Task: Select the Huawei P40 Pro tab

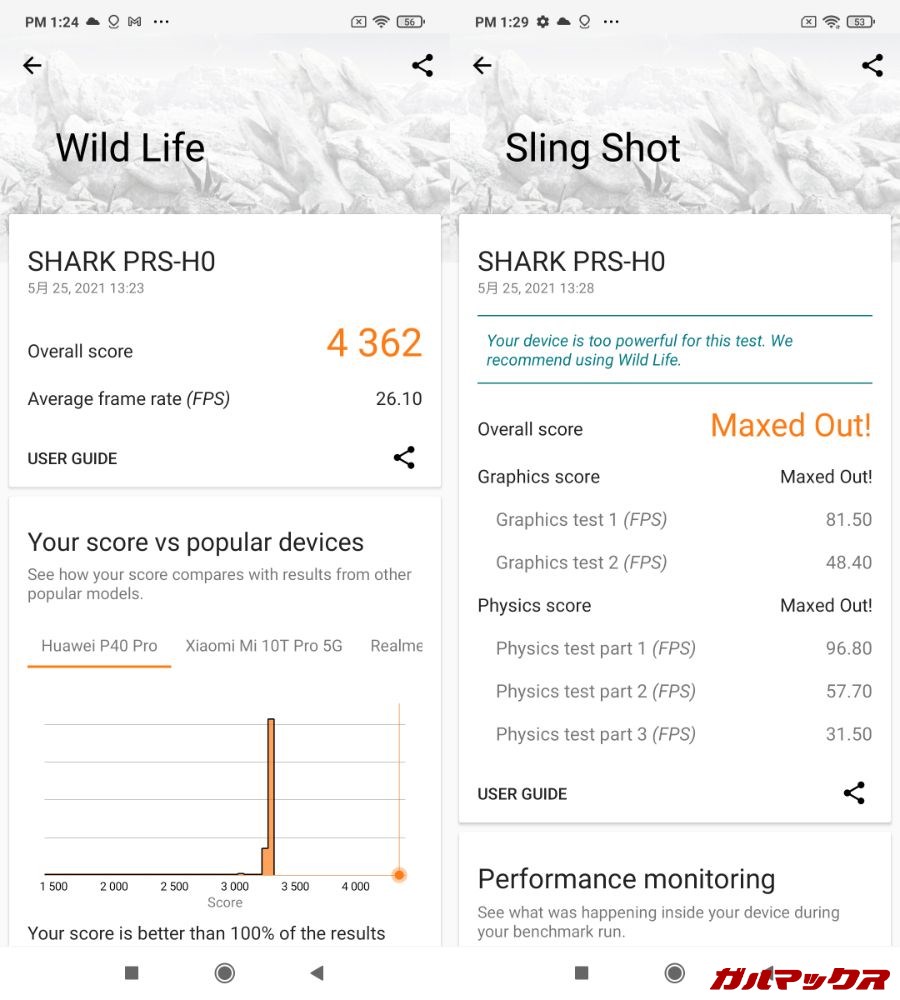Action: [99, 646]
